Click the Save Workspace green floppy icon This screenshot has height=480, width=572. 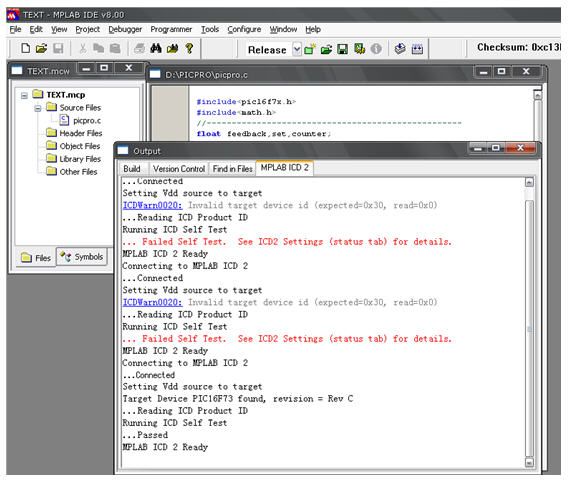pyautogui.click(x=343, y=49)
